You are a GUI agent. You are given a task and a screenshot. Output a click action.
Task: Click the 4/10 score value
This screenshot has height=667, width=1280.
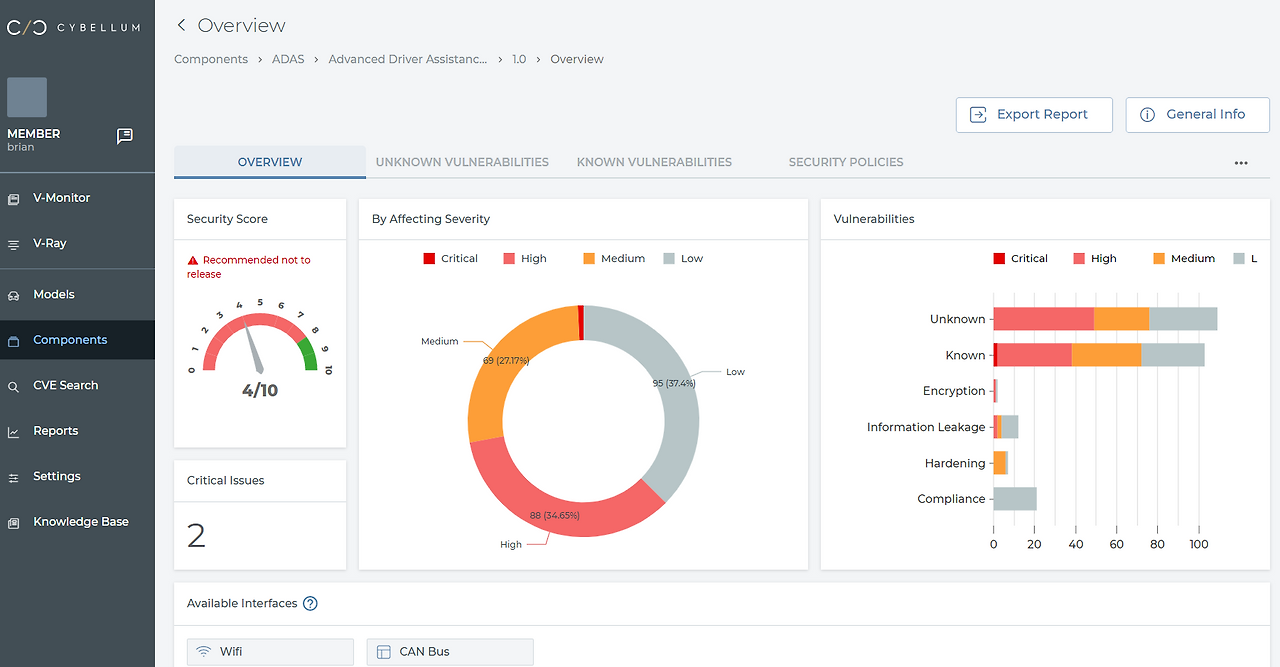coord(260,391)
